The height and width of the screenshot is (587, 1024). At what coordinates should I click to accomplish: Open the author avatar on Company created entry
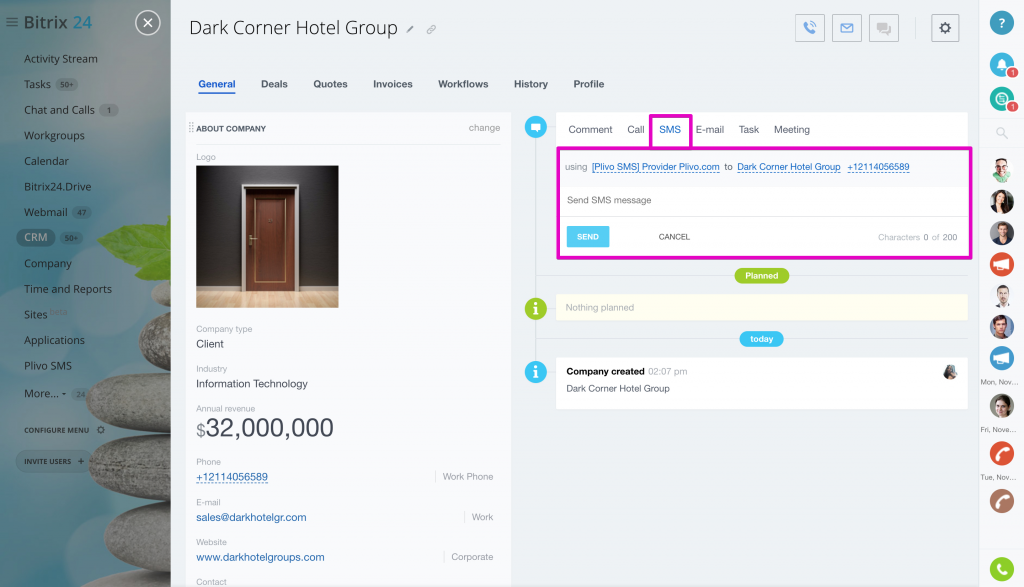point(950,372)
